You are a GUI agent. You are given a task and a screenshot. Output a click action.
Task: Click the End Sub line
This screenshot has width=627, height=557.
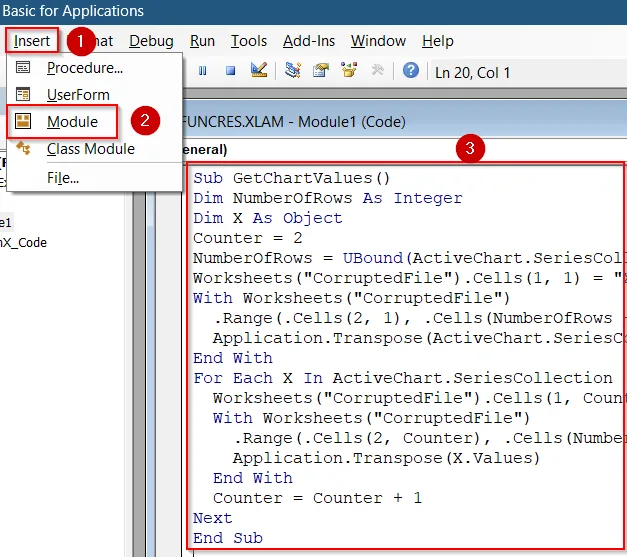(x=228, y=538)
